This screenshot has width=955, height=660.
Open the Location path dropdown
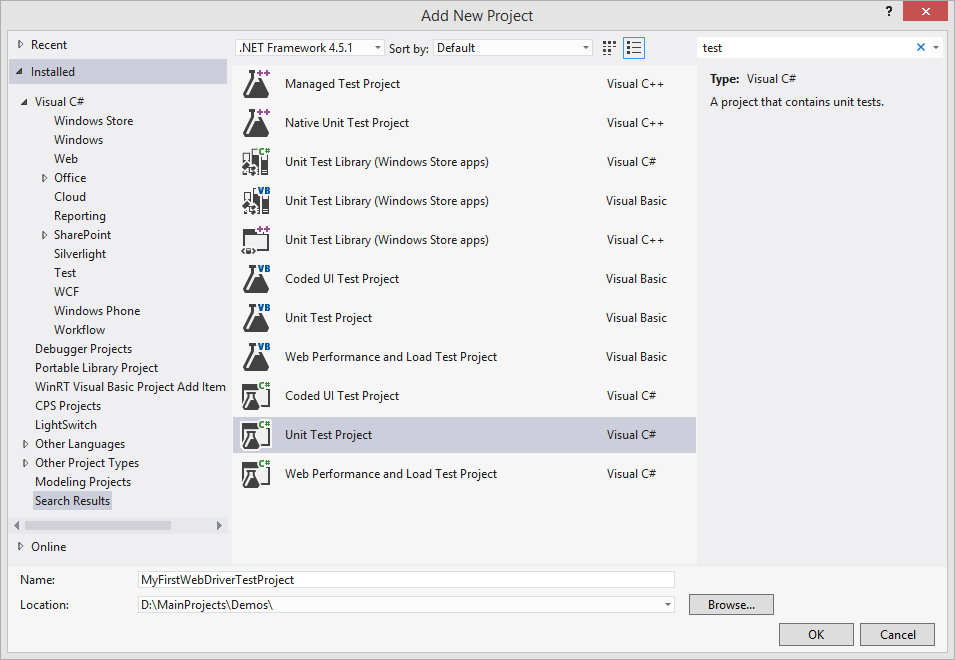tap(668, 605)
